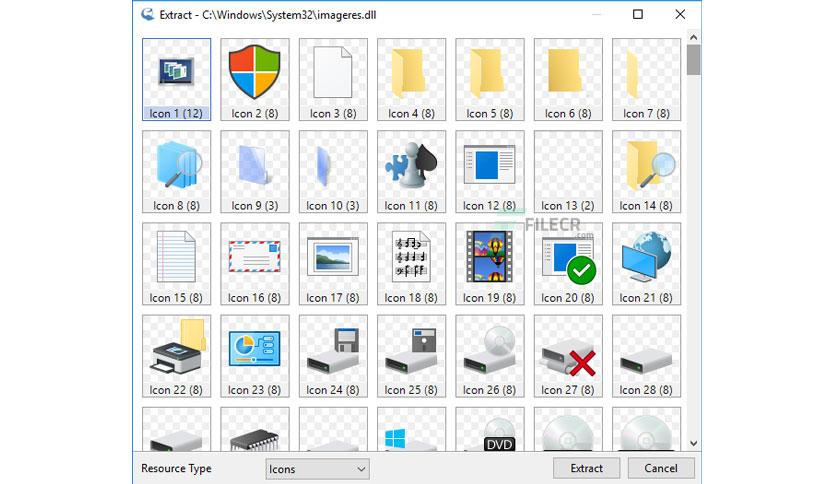The height and width of the screenshot is (484, 836).
Task: Select Icon 9 translucent folder
Action: click(x=255, y=172)
